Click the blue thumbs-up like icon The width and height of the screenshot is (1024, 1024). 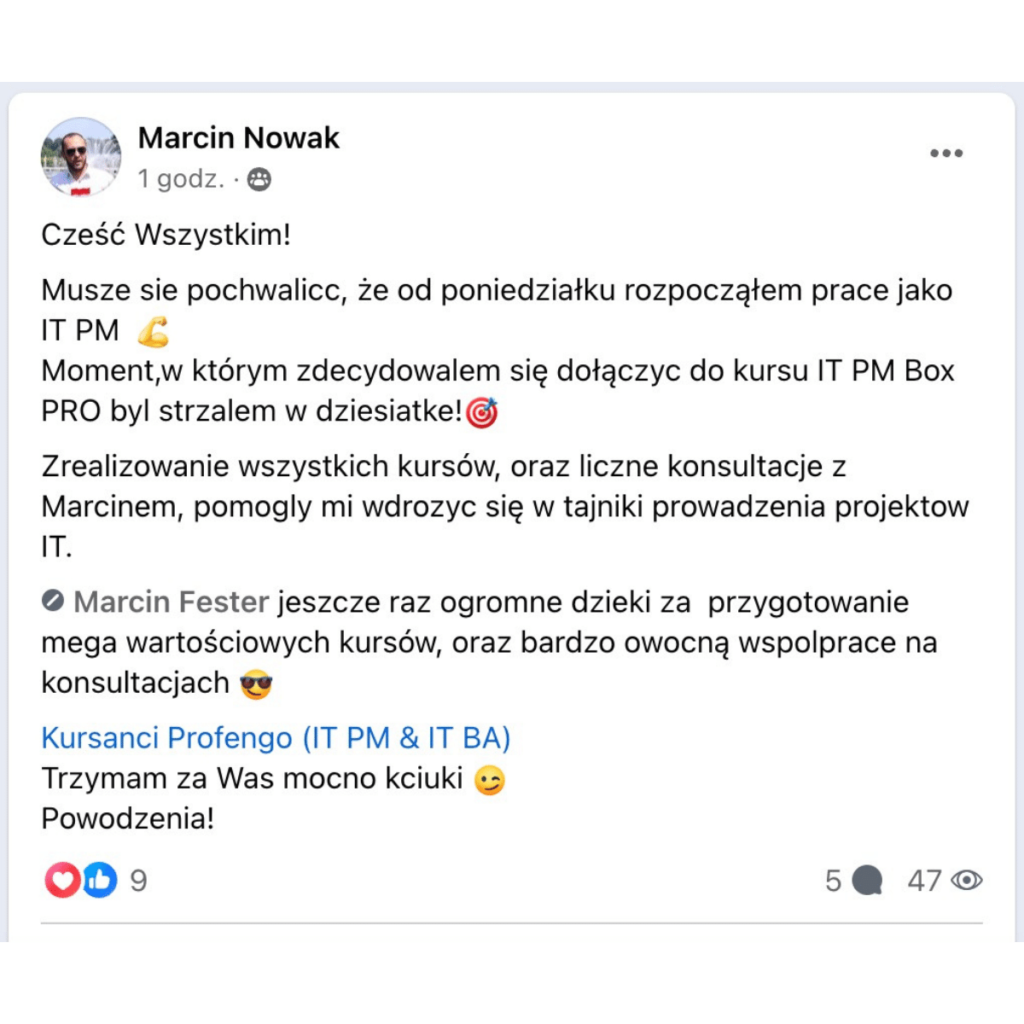point(100,880)
